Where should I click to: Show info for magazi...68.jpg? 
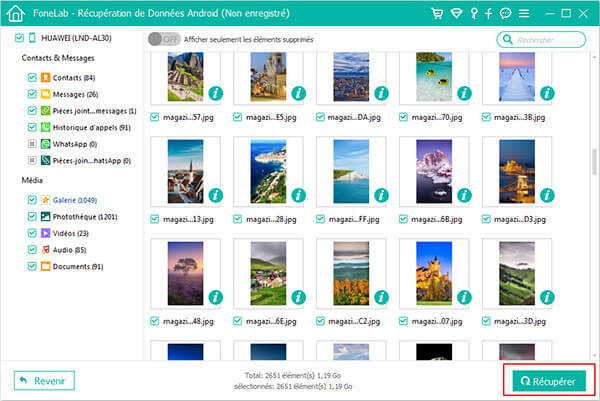point(464,195)
